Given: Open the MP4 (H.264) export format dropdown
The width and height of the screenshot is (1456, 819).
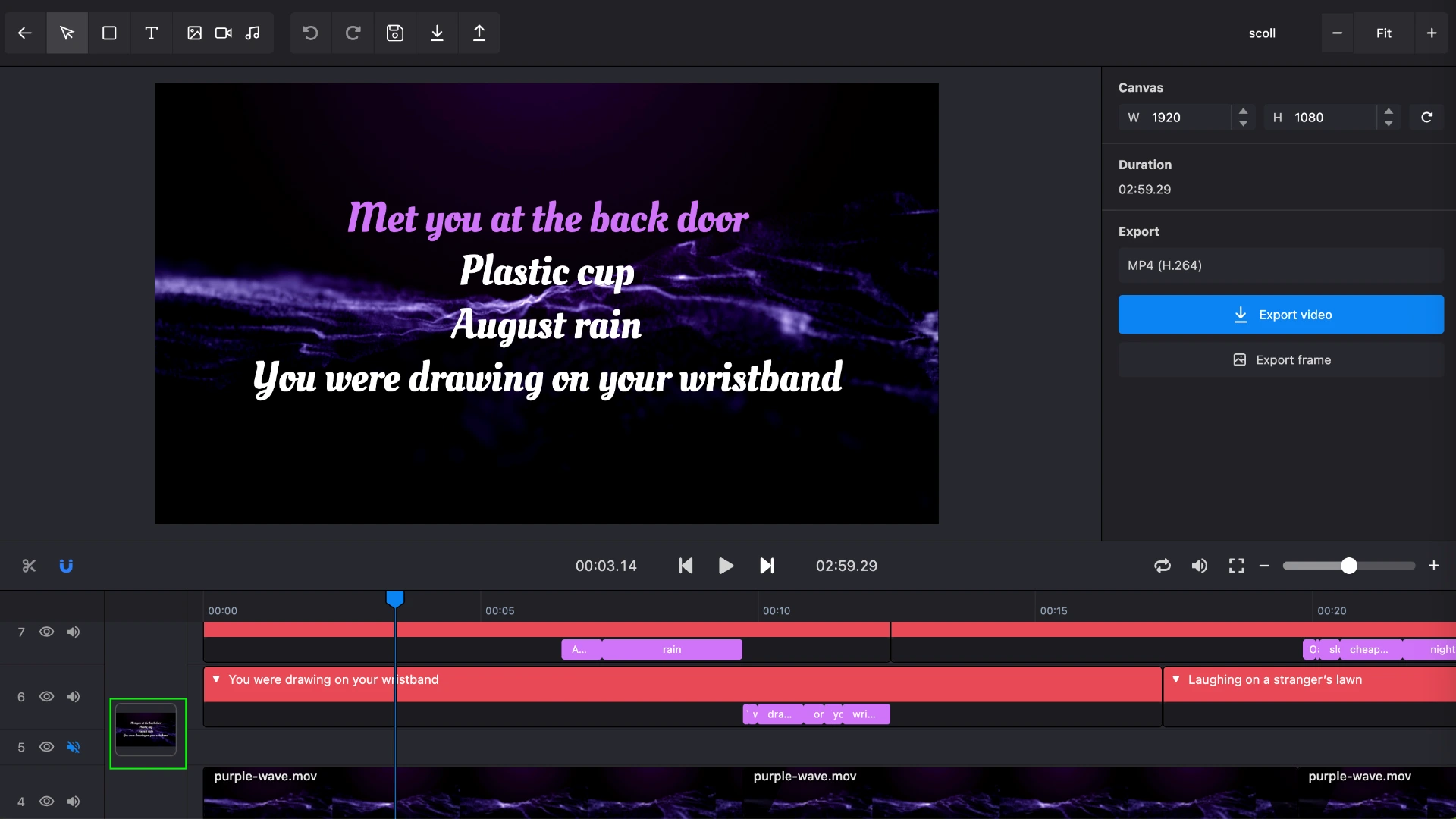Looking at the screenshot, I should click(x=1281, y=265).
